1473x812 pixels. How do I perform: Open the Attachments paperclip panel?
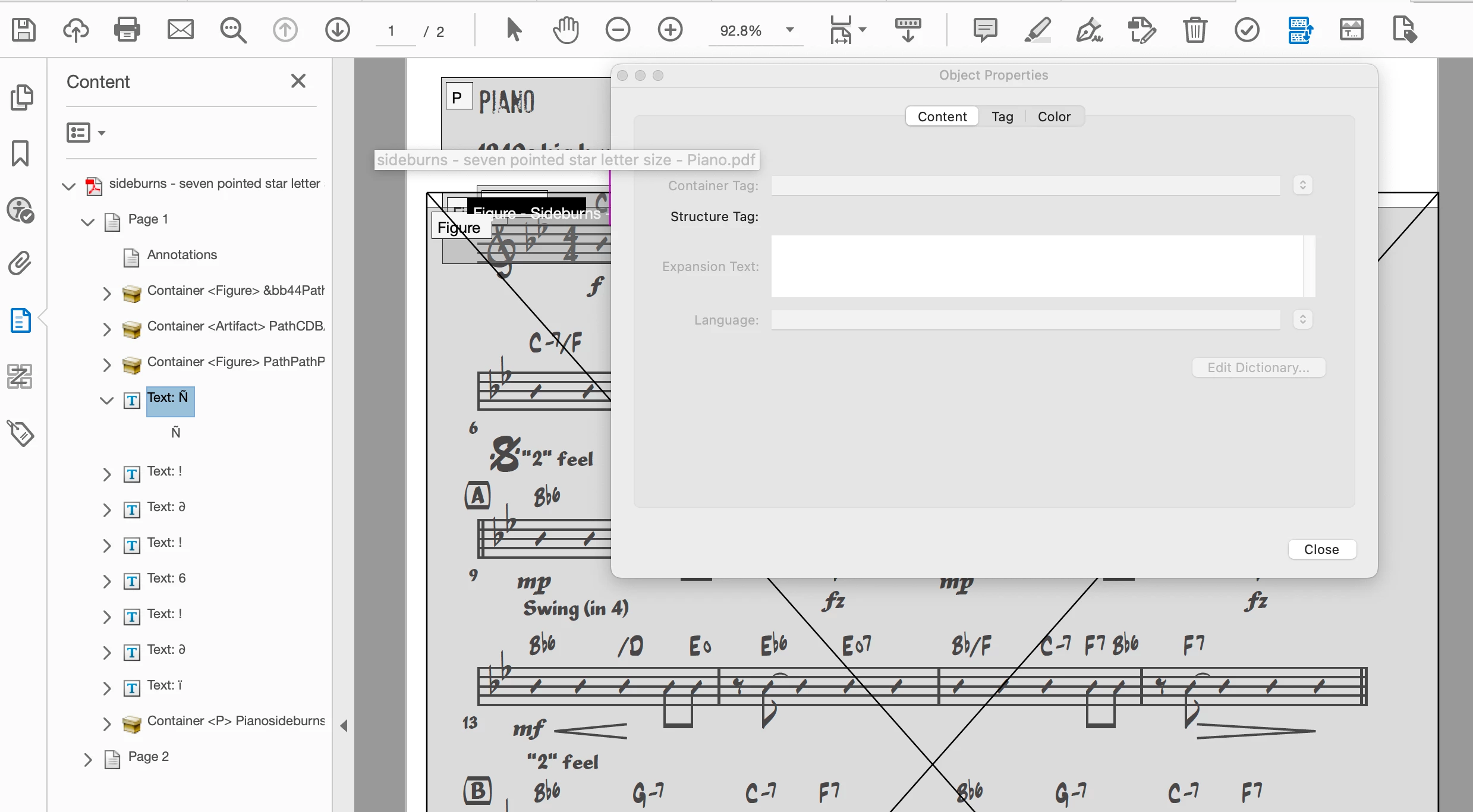(21, 263)
